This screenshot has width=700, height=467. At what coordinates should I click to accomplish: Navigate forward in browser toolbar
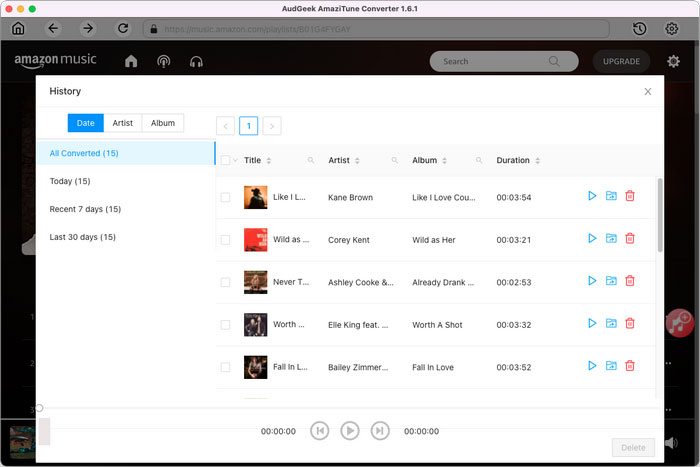pyautogui.click(x=88, y=29)
